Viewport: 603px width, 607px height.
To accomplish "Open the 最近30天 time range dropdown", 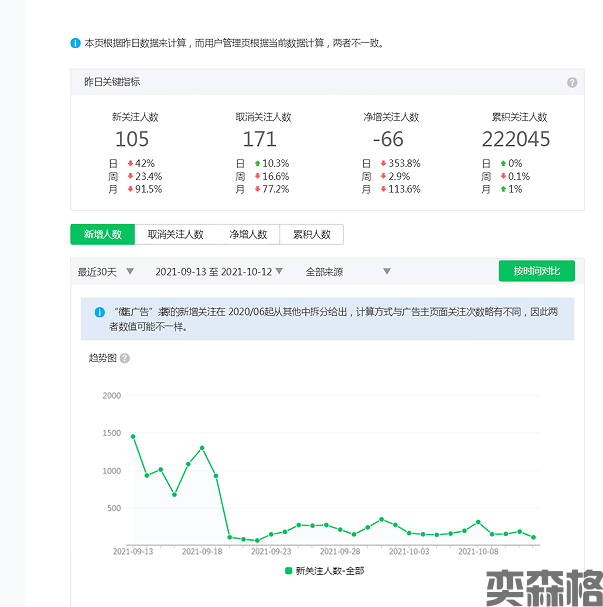I will click(x=103, y=271).
